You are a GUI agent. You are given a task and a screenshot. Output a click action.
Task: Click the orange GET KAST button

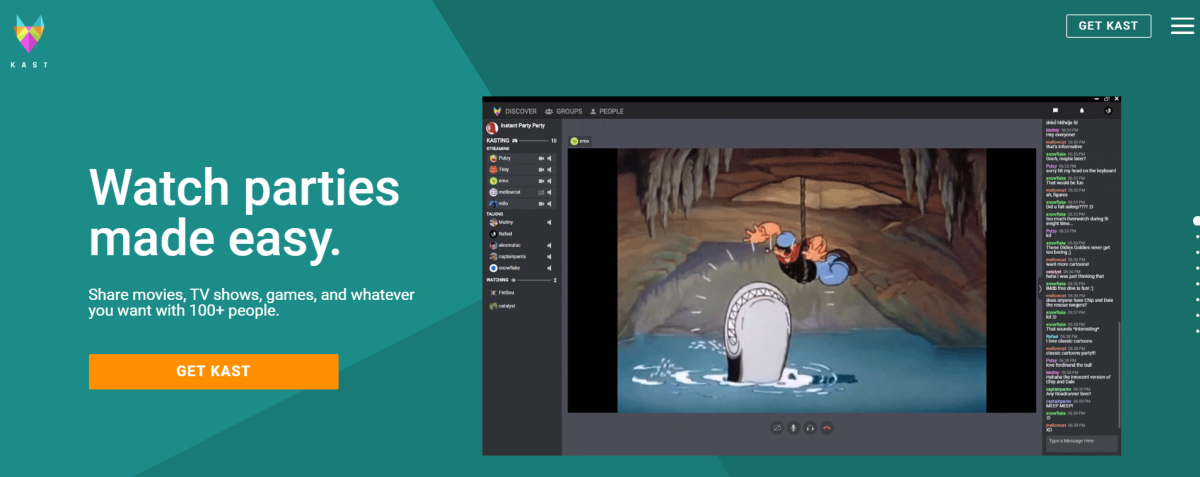click(x=213, y=371)
